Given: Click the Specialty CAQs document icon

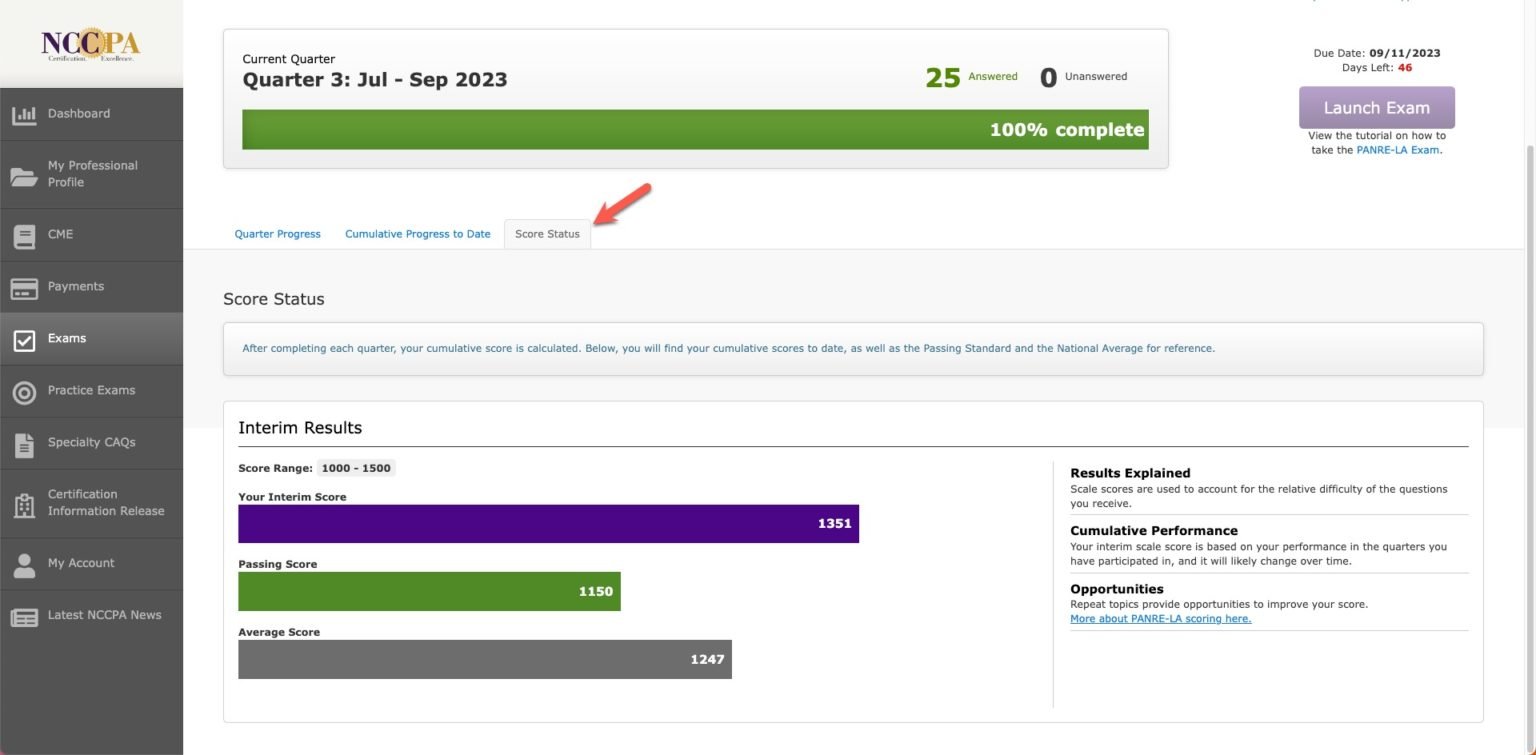Looking at the screenshot, I should coord(24,444).
